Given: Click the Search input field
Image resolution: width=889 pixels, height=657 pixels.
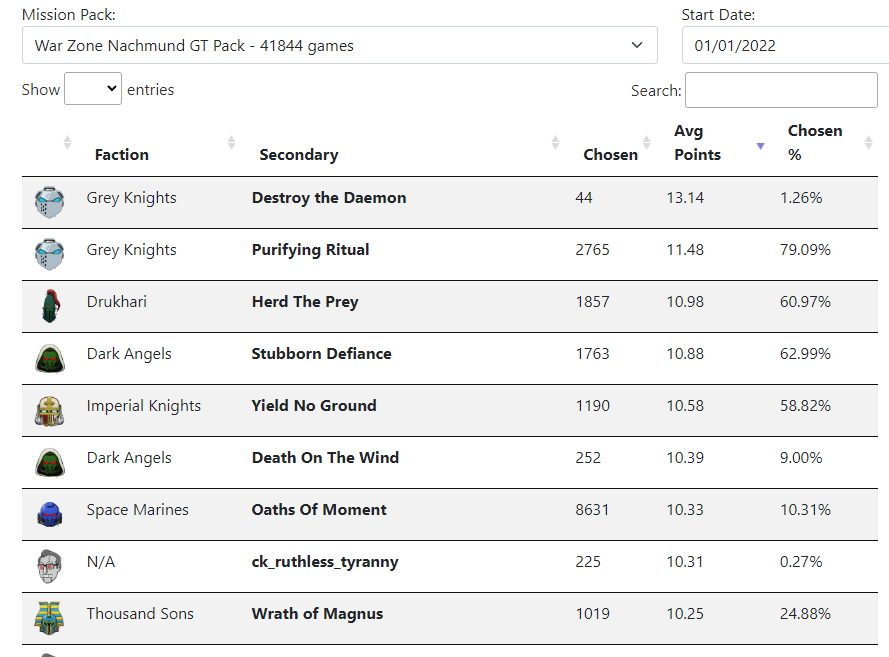Looking at the screenshot, I should (781, 90).
